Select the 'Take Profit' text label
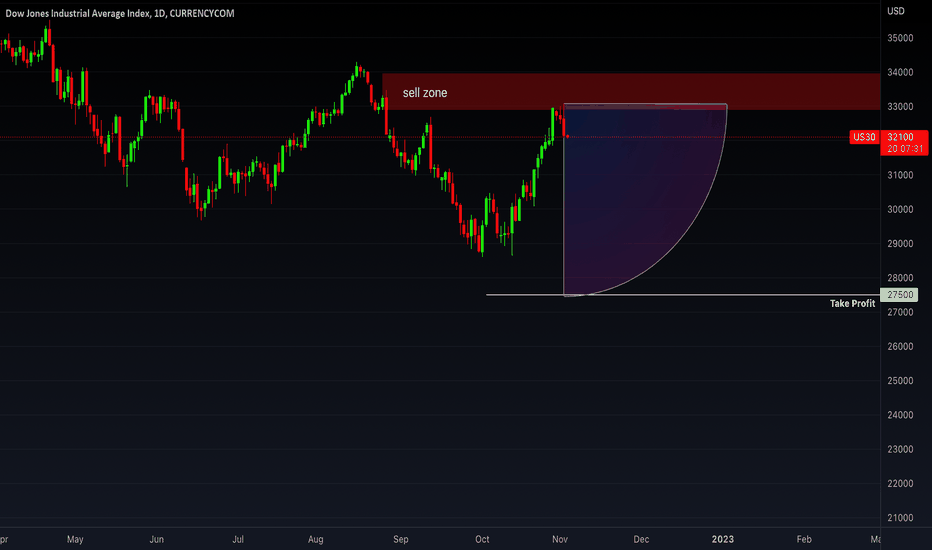932x550 pixels. [852, 303]
